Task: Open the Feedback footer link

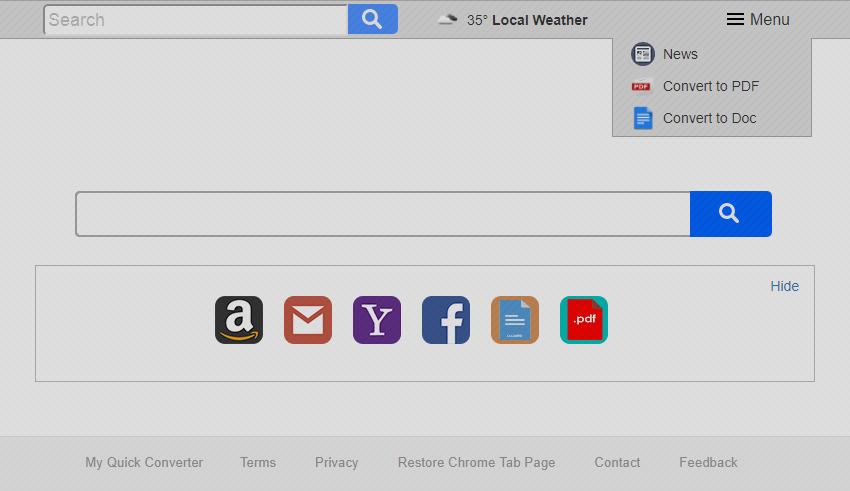Action: point(708,462)
